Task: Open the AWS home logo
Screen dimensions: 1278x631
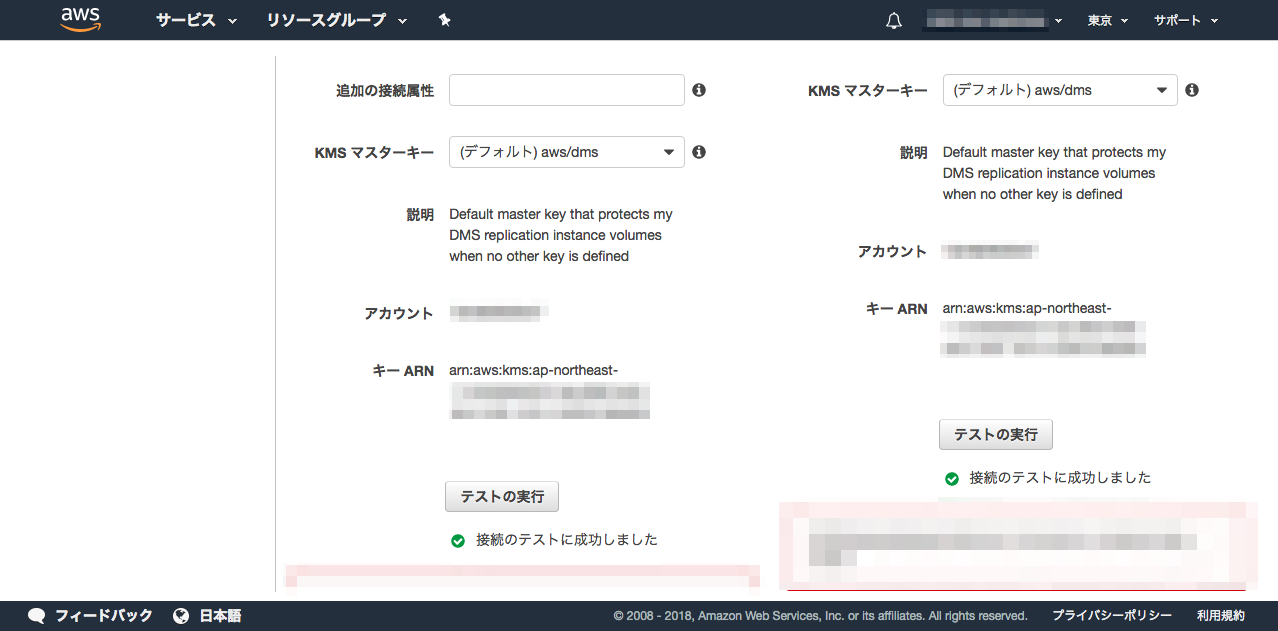Action: pos(81,20)
